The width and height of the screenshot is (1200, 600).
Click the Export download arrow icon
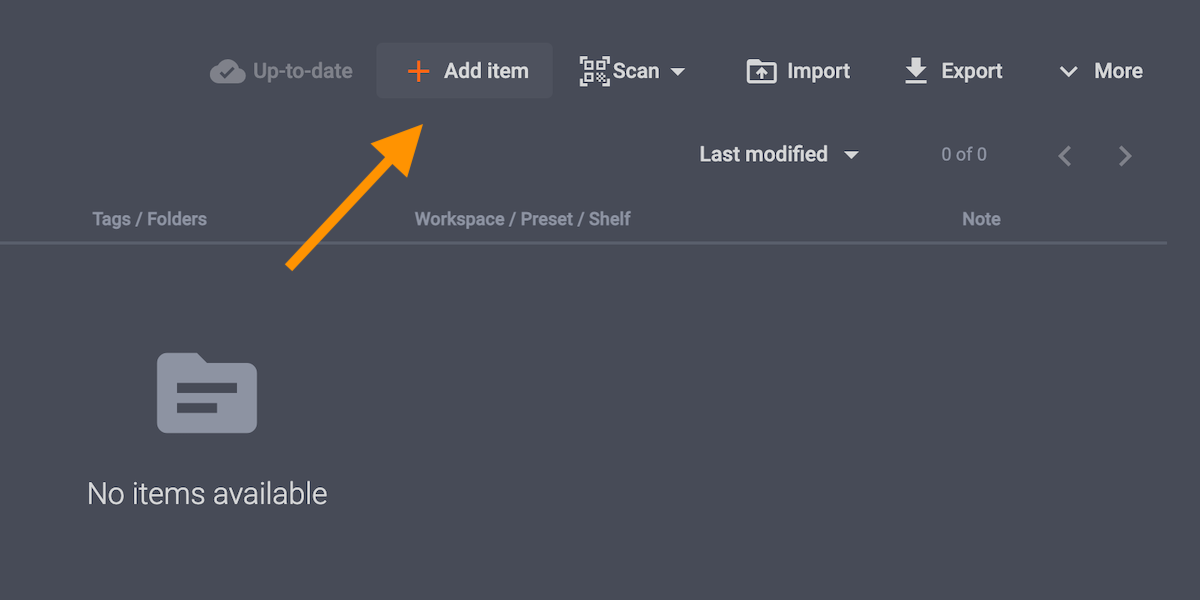click(x=916, y=71)
